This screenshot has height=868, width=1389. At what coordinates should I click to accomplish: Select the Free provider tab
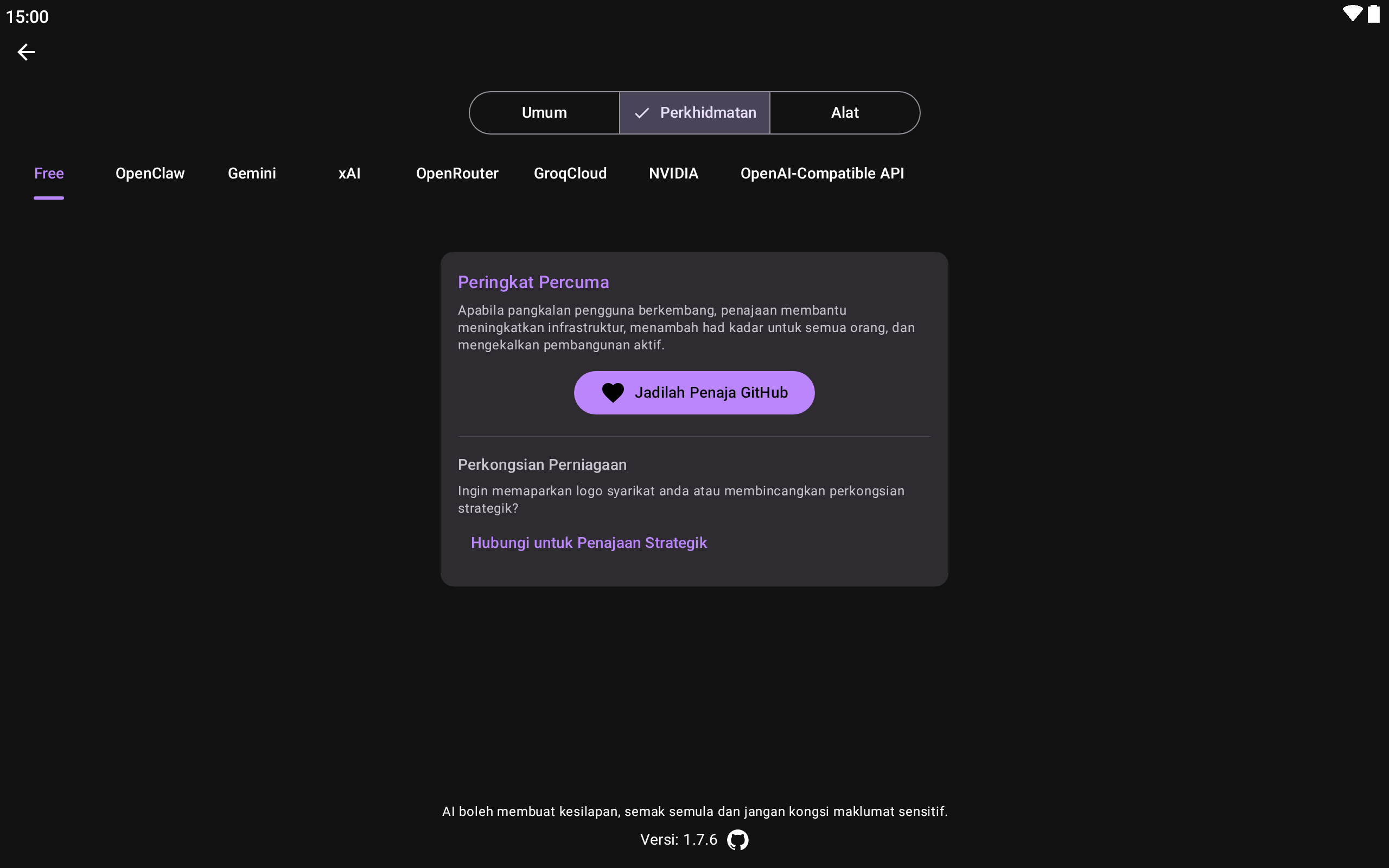click(49, 174)
